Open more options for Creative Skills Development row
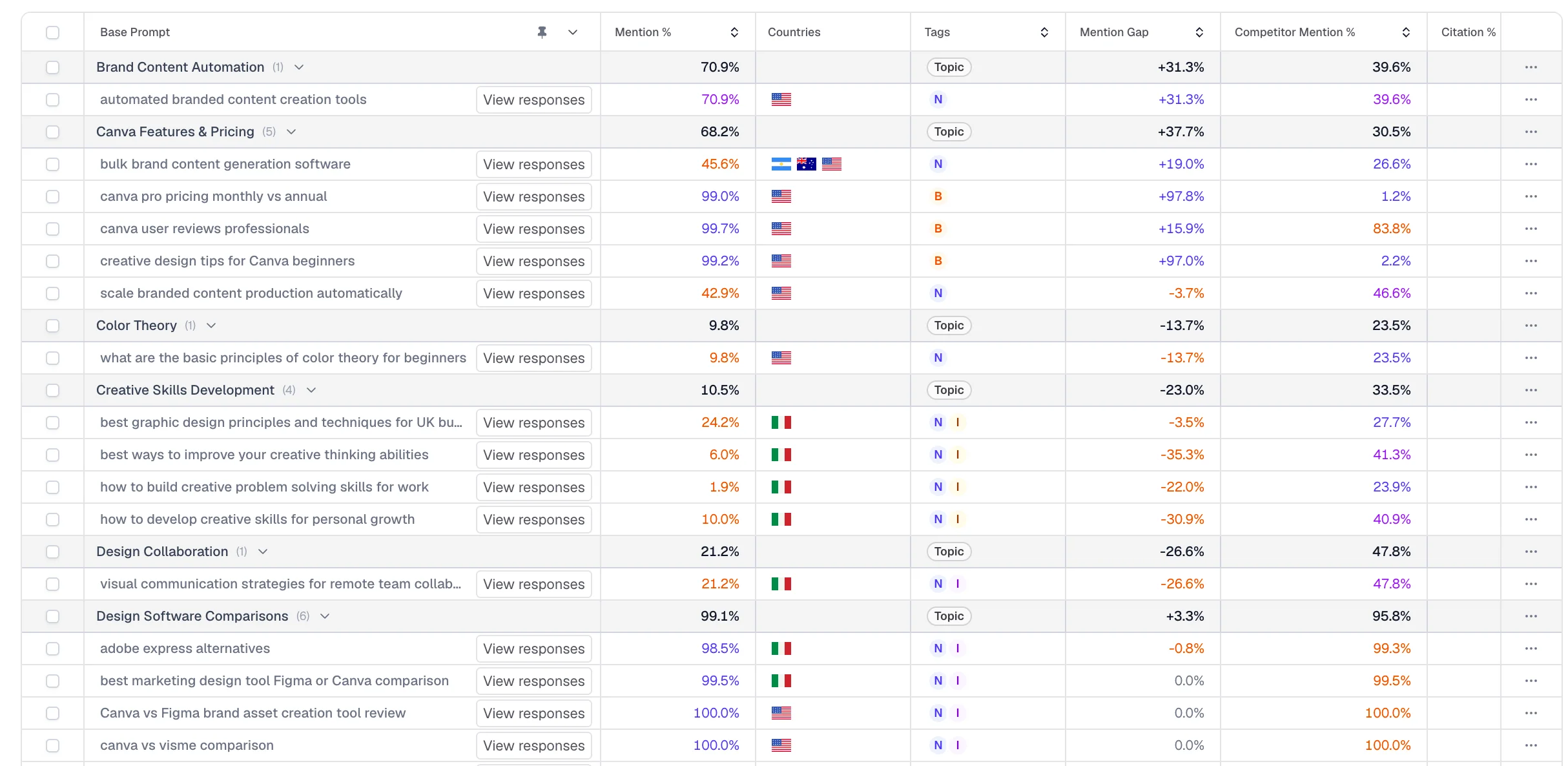Viewport: 1568px width, 766px height. 1531,390
